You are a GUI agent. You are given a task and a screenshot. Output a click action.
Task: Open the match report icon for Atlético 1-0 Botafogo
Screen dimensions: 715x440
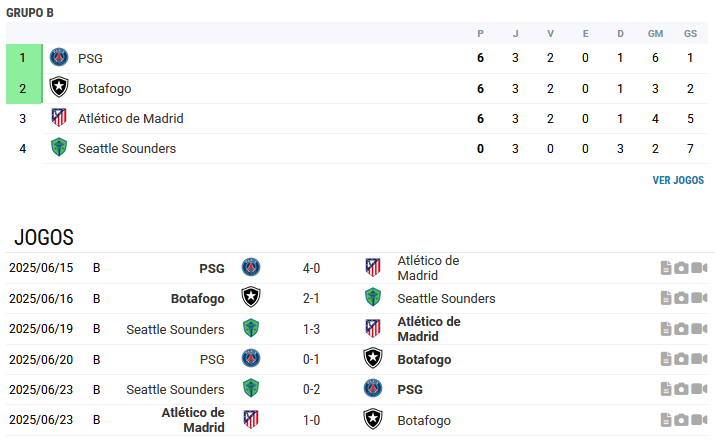666,419
